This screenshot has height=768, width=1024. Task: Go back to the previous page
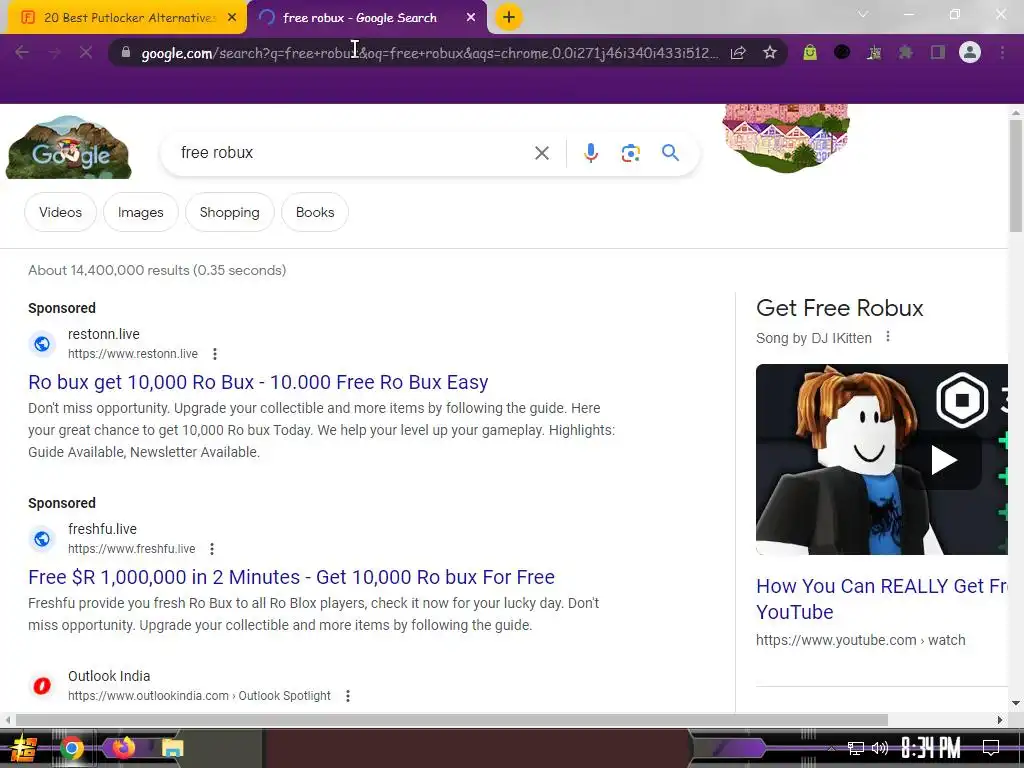pos(22,52)
